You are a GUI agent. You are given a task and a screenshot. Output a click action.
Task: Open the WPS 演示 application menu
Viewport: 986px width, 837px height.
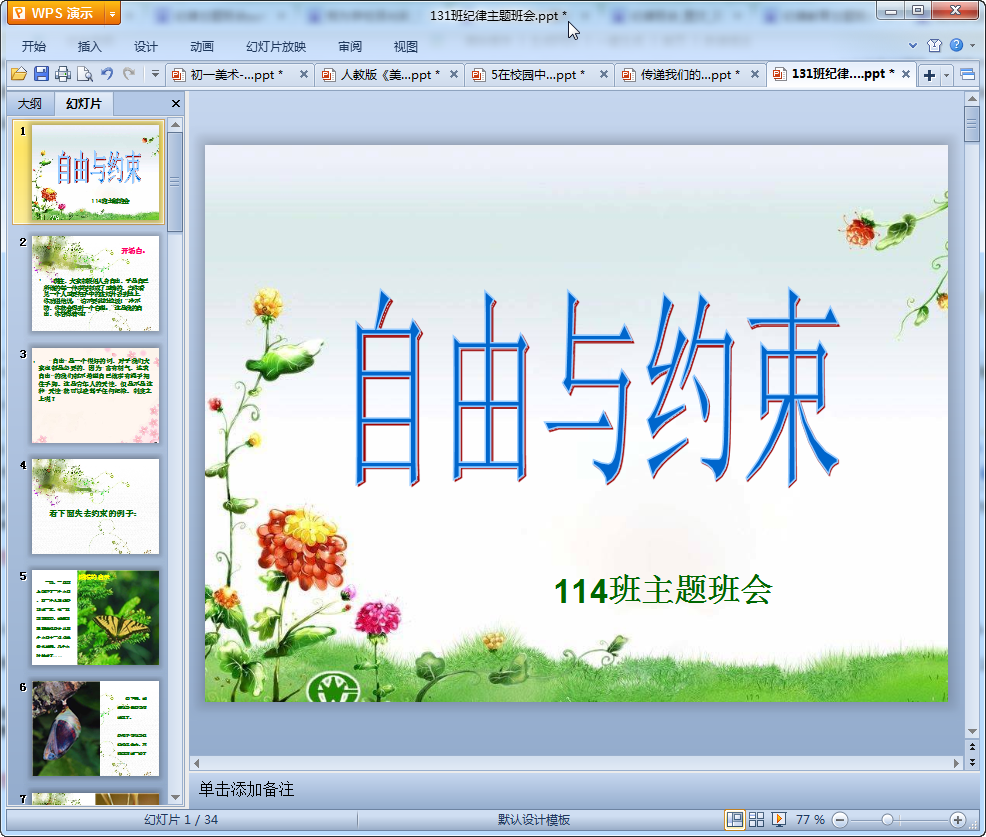(x=56, y=13)
